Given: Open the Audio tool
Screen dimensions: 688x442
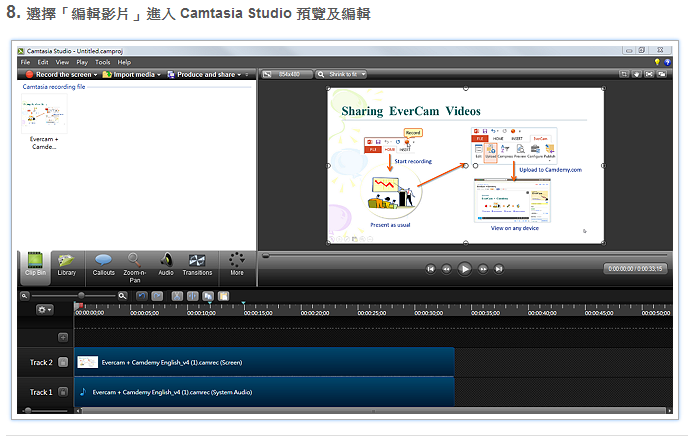Looking at the screenshot, I should tap(165, 263).
